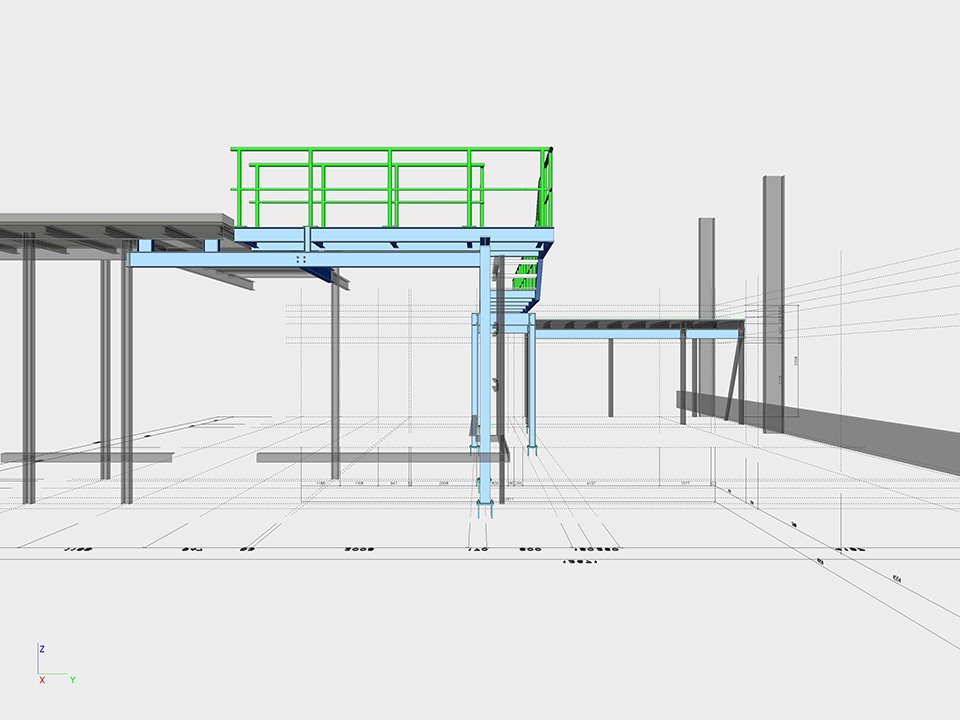This screenshot has height=720, width=960.
Task: Select the green handrail top rail
Action: tap(390, 151)
